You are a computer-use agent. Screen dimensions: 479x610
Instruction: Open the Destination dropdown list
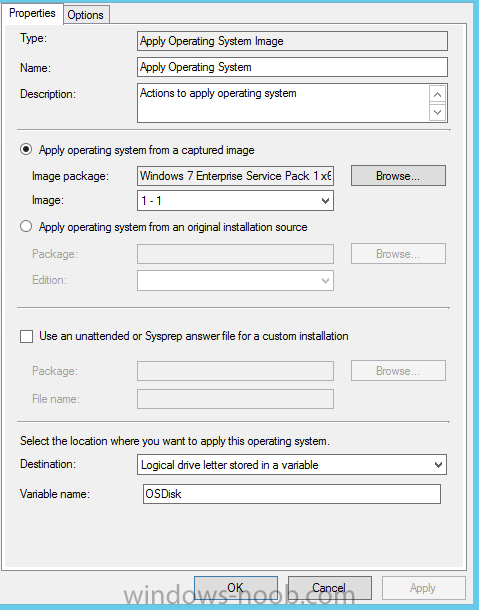click(x=292, y=465)
